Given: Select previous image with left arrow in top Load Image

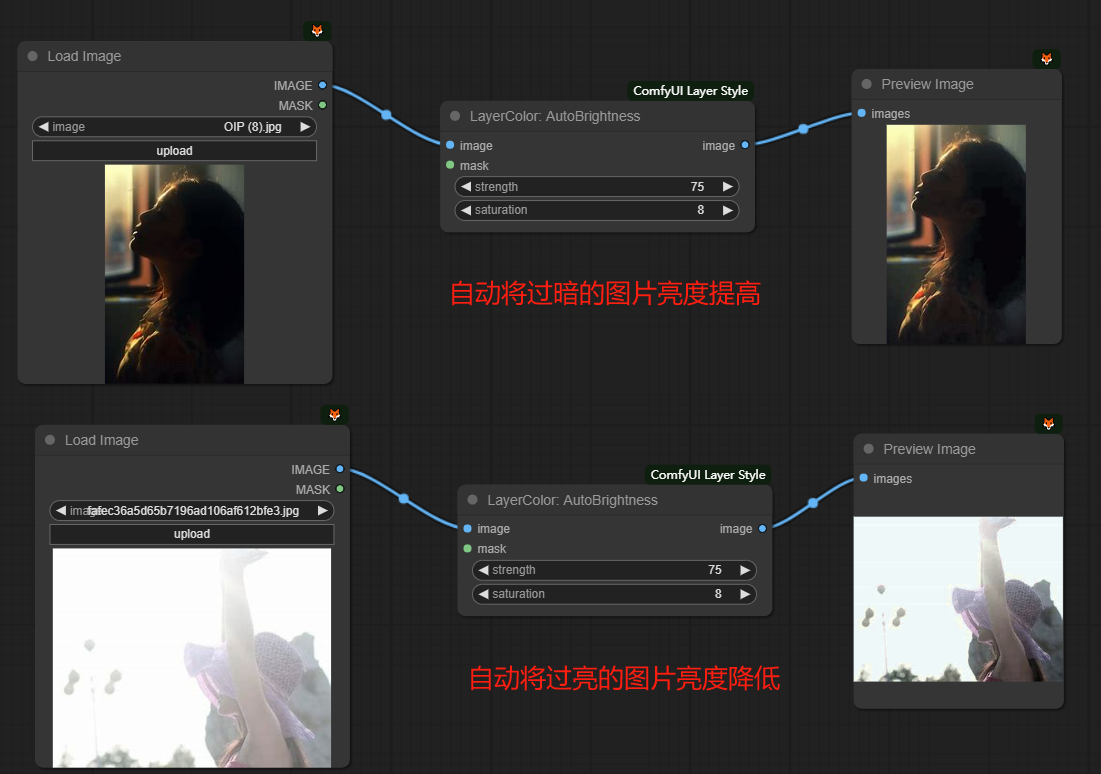Looking at the screenshot, I should tap(44, 127).
